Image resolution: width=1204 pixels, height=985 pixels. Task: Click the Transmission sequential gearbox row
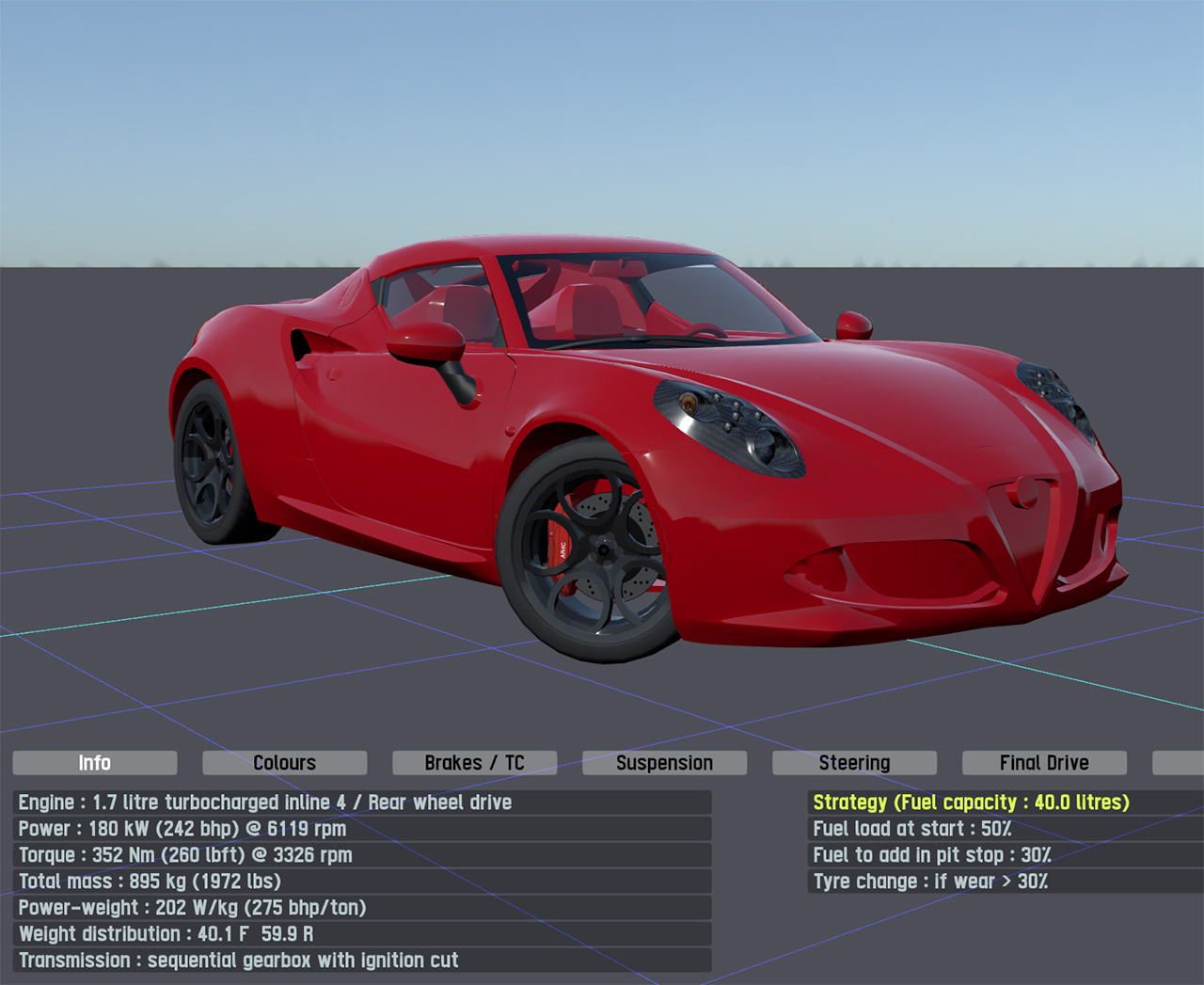362,961
